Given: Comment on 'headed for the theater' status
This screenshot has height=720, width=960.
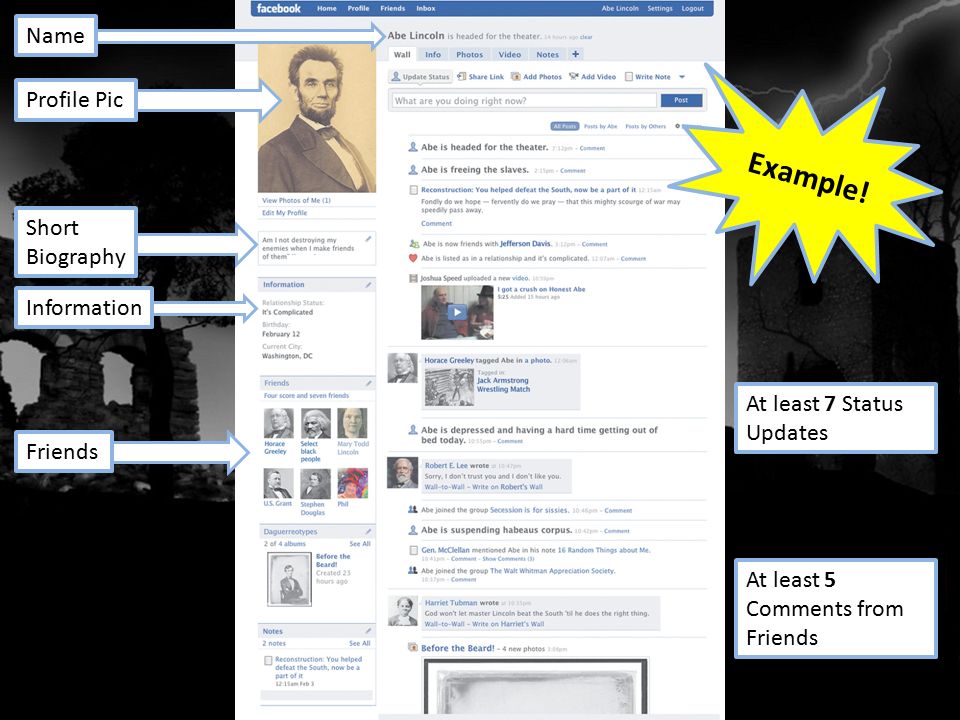Looking at the screenshot, I should [592, 148].
